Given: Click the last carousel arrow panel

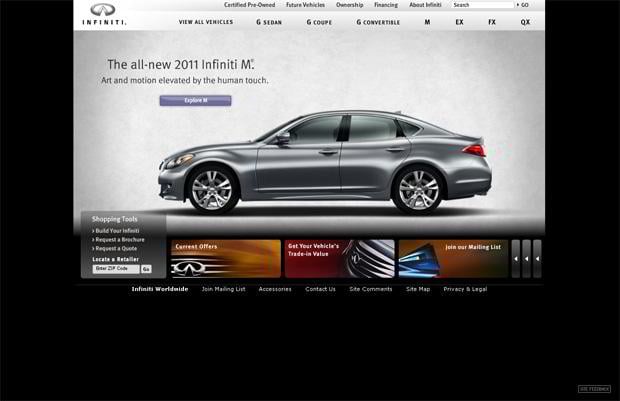Looking at the screenshot, I should tap(537, 259).
